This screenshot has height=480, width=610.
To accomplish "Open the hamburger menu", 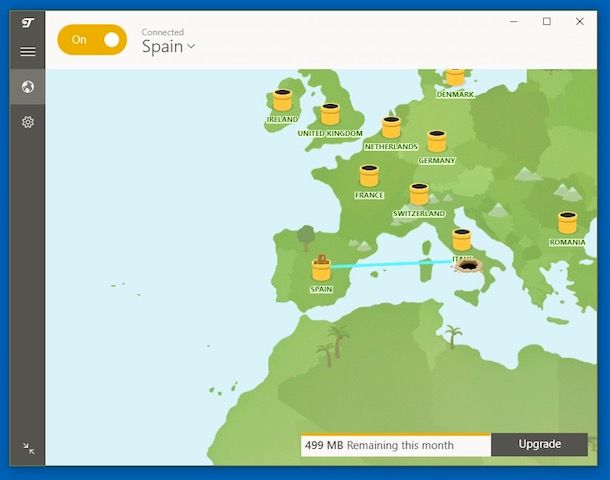I will click(28, 51).
